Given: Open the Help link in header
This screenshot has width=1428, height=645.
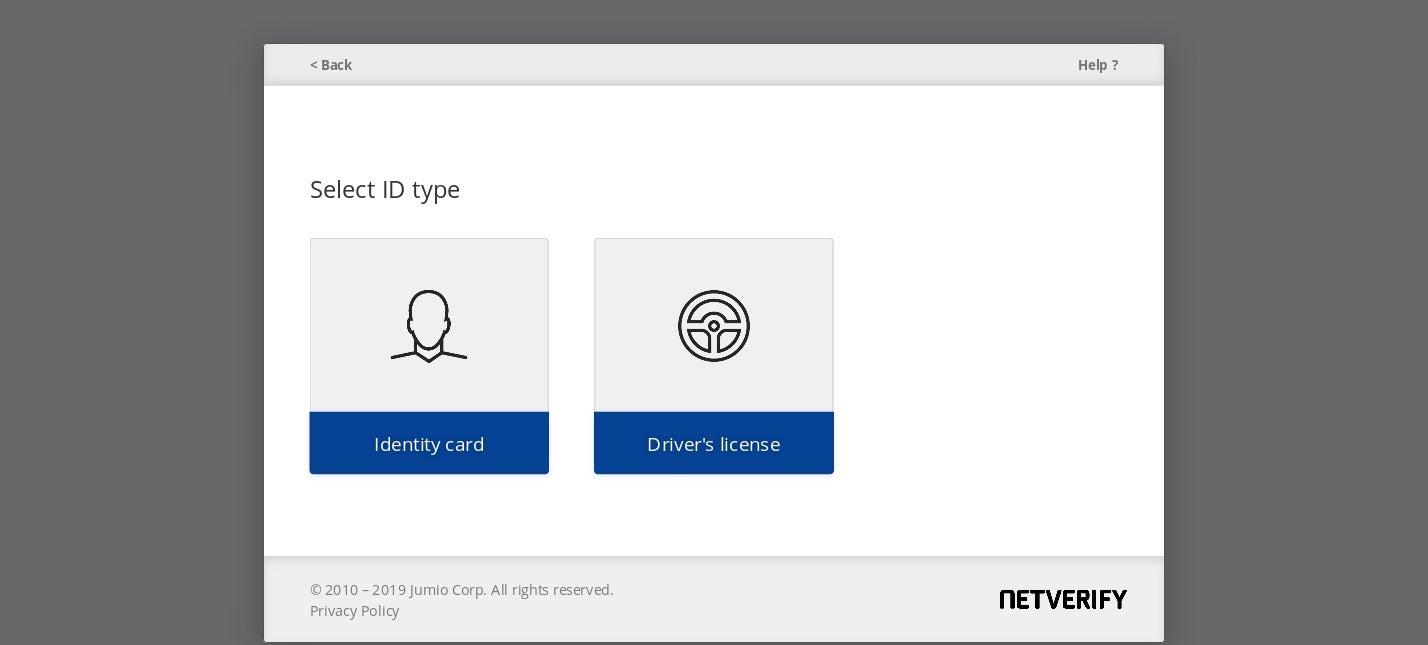Looking at the screenshot, I should click(x=1091, y=65).
